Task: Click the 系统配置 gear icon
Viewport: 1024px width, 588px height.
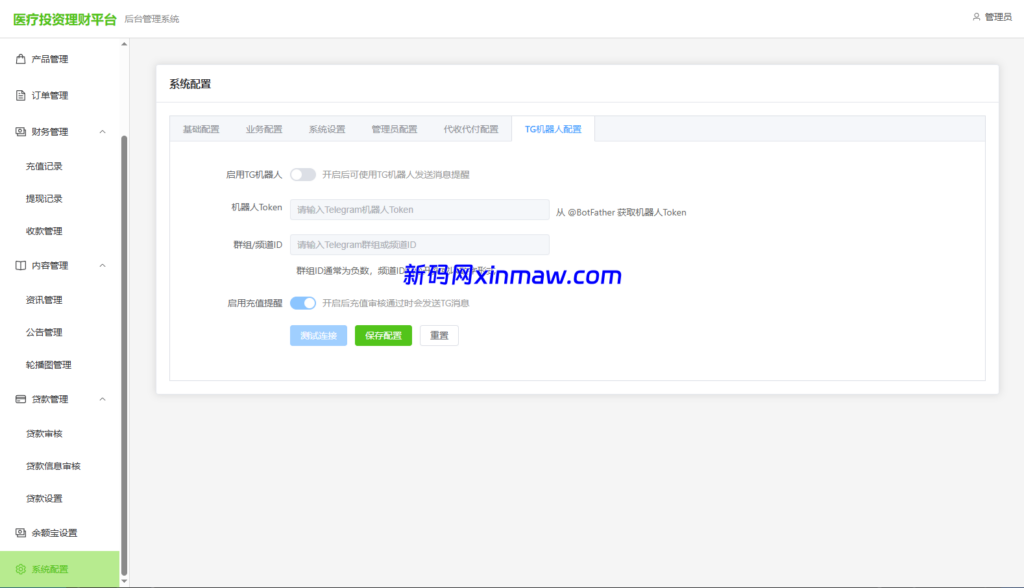Action: click(20, 569)
